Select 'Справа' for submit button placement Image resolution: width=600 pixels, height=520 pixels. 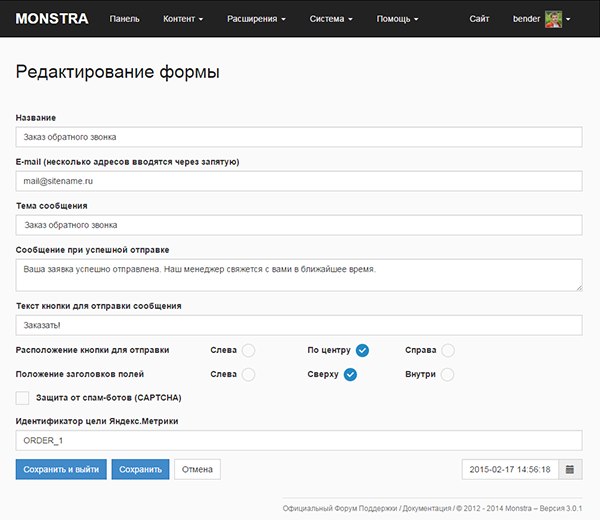[448, 350]
